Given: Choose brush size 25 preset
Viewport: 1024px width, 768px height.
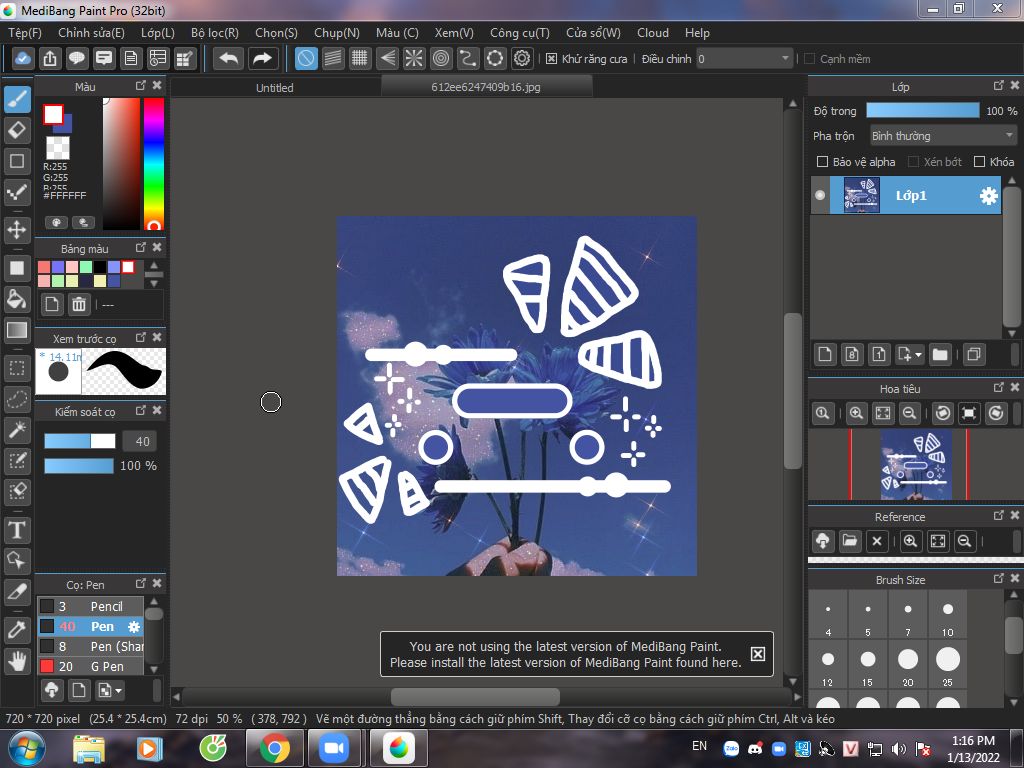Looking at the screenshot, I should coord(948,664).
